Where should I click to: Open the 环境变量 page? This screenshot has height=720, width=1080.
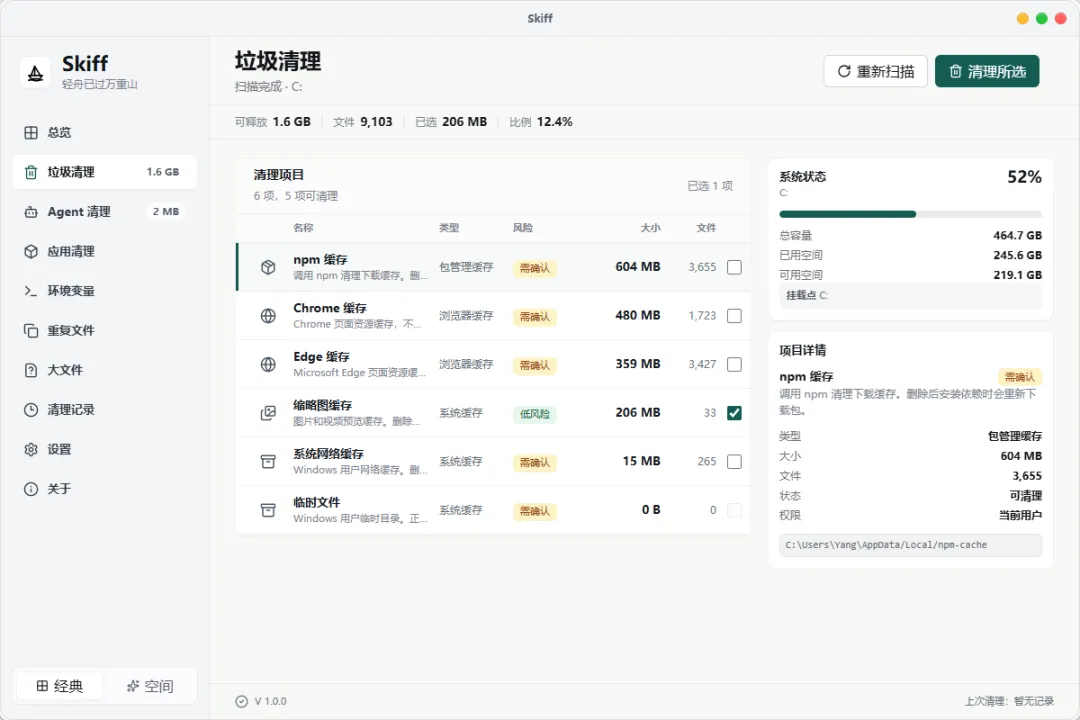coord(105,291)
